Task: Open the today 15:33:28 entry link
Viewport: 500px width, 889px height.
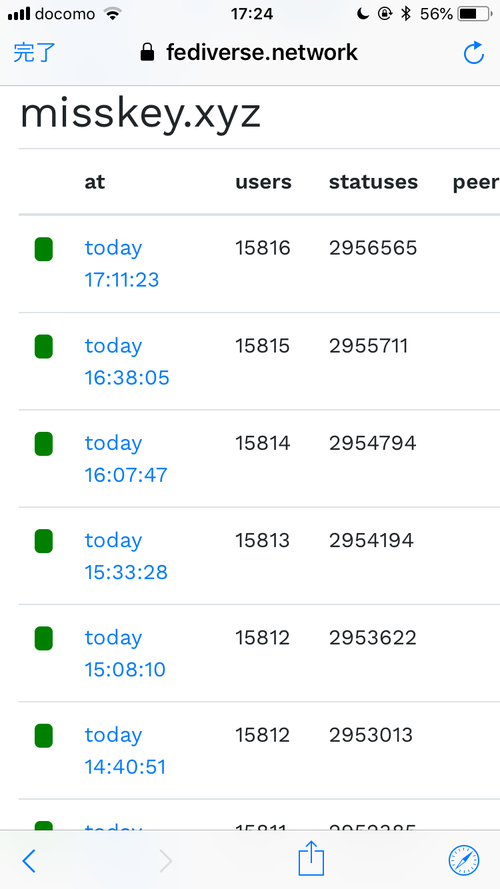Action: pyautogui.click(x=126, y=556)
